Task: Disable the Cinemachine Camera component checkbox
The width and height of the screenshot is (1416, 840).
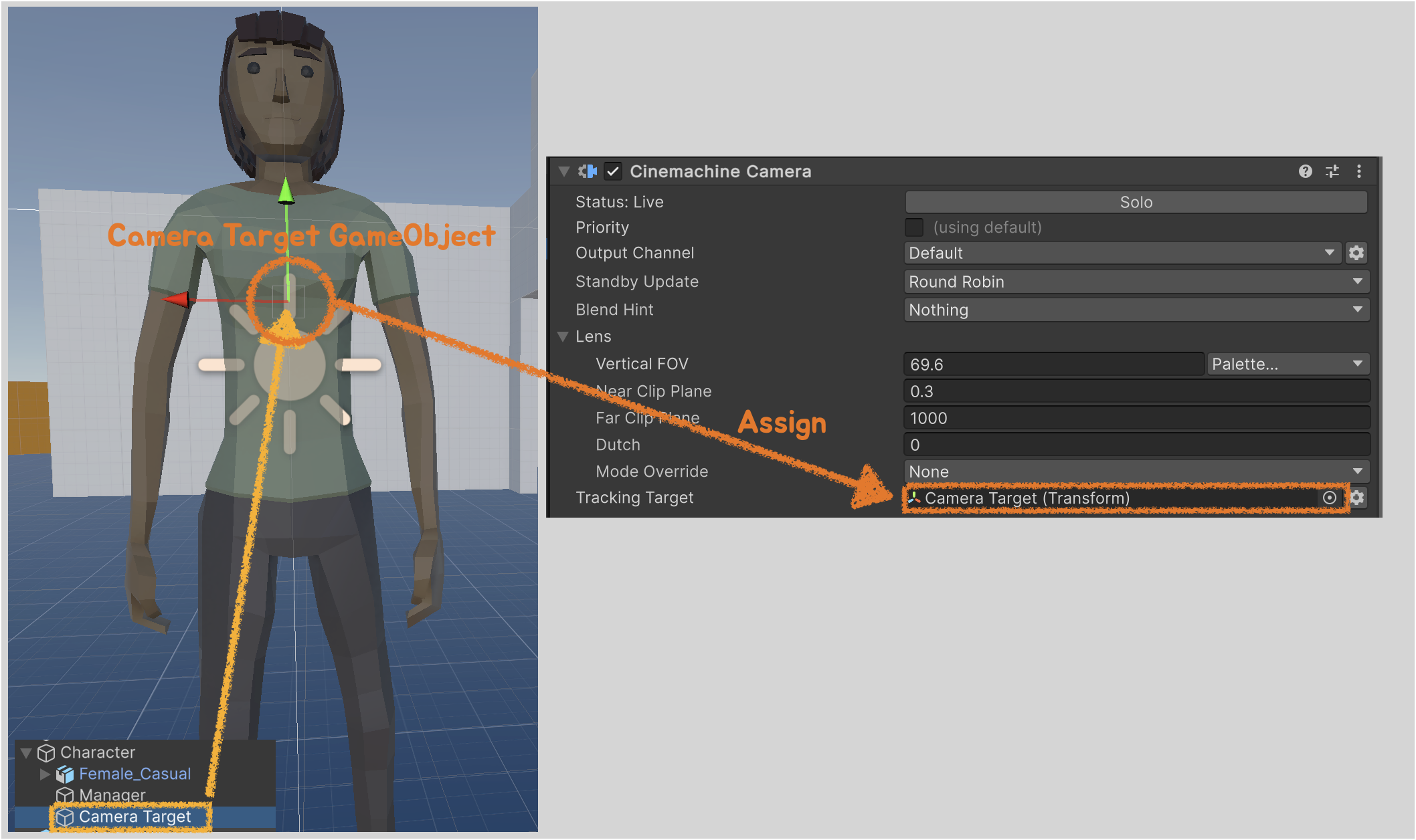Action: [x=613, y=171]
